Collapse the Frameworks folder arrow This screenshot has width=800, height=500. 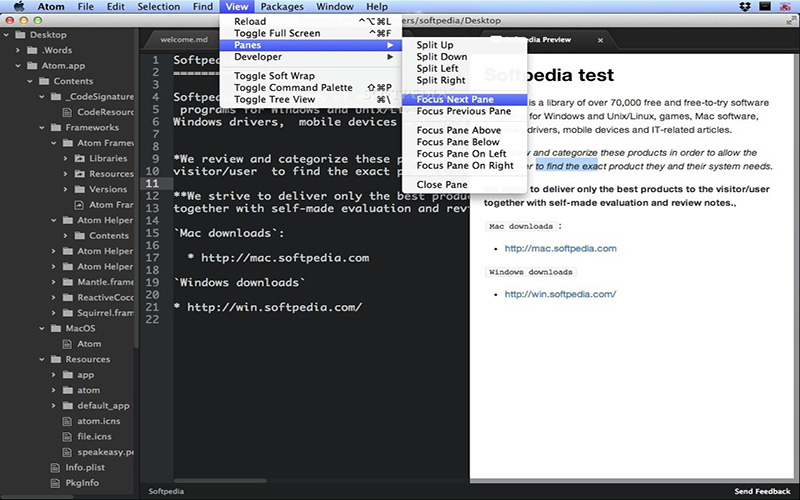tap(42, 128)
